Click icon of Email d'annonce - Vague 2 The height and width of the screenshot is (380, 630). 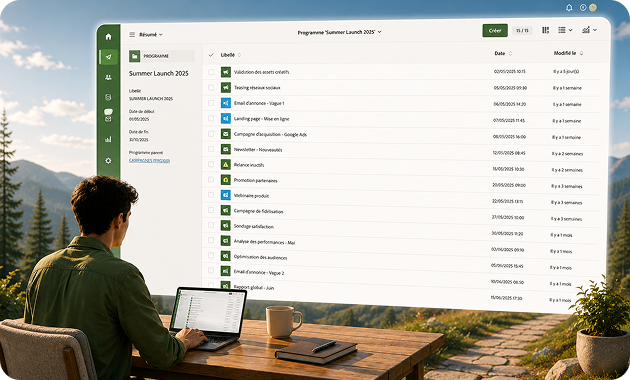tap(226, 271)
